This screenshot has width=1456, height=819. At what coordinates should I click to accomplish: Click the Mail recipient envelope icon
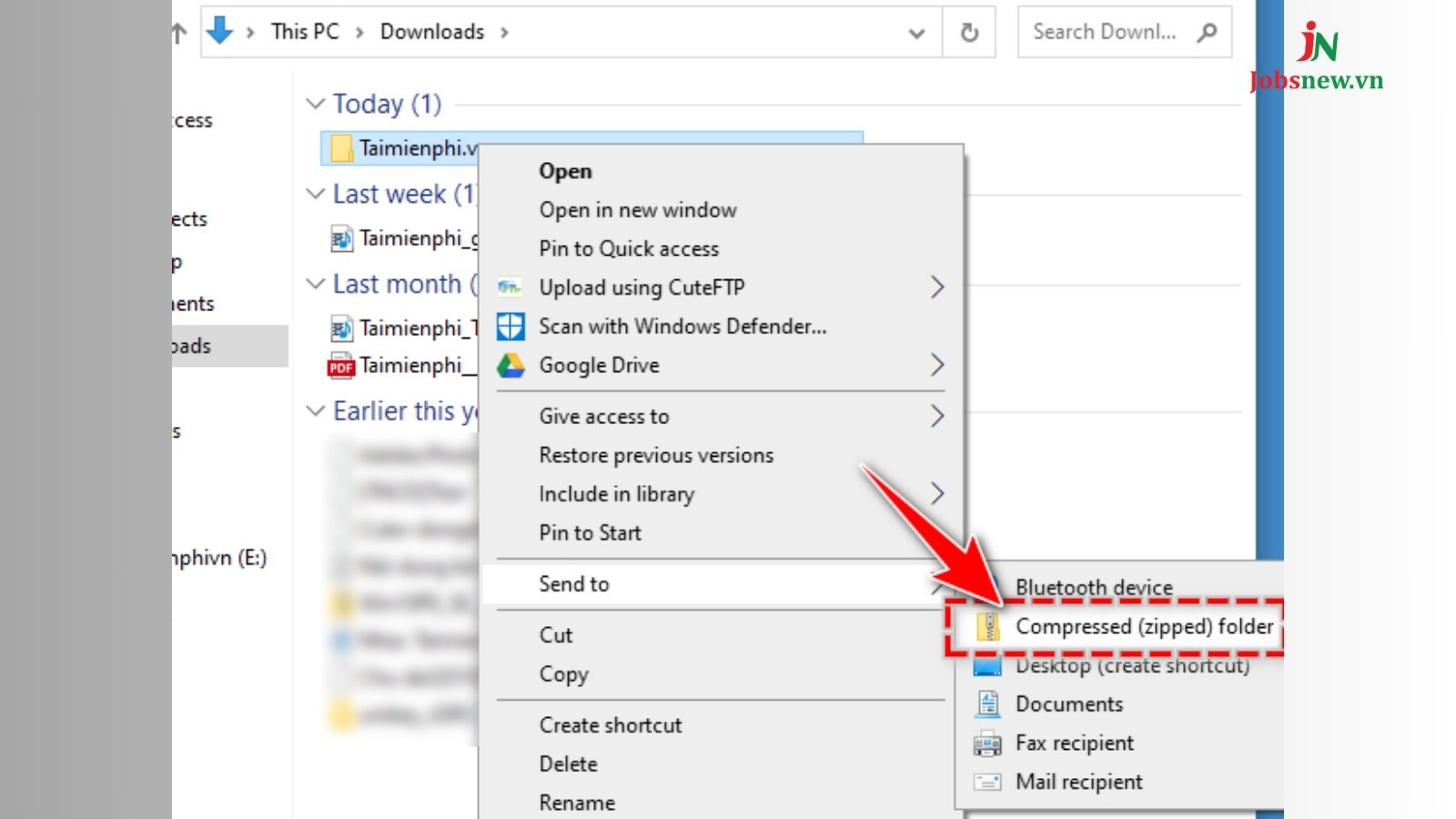pyautogui.click(x=987, y=782)
